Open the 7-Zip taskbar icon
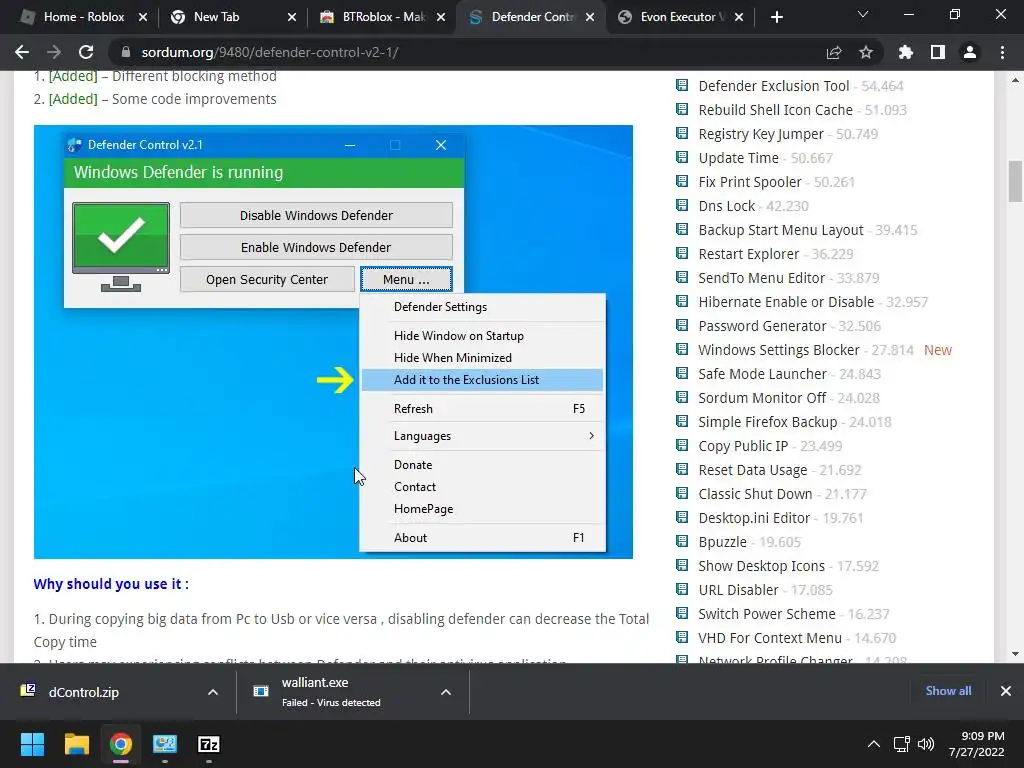Image resolution: width=1024 pixels, height=768 pixels. [x=208, y=744]
